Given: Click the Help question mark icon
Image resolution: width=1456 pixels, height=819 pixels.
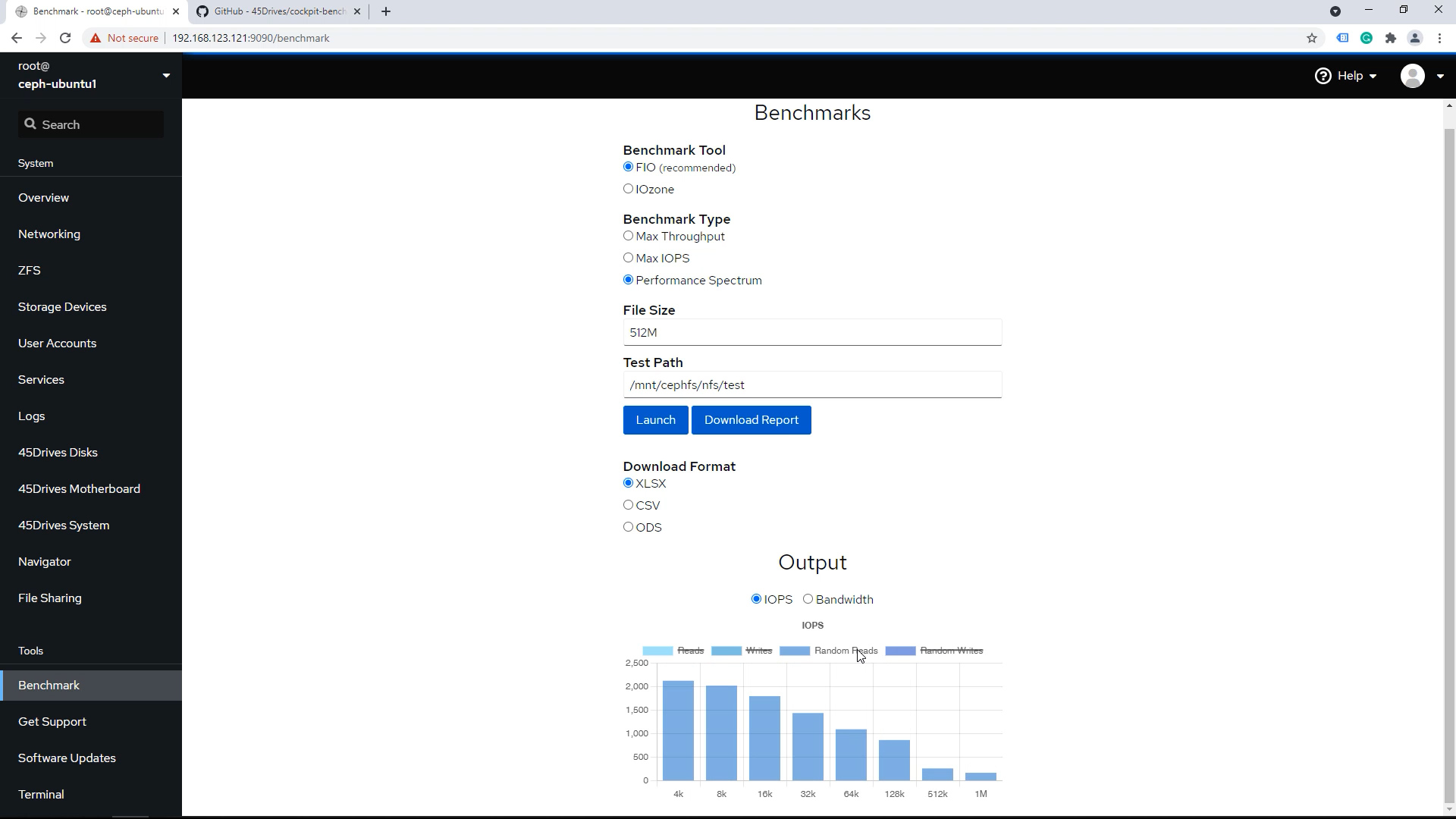Looking at the screenshot, I should [x=1323, y=76].
